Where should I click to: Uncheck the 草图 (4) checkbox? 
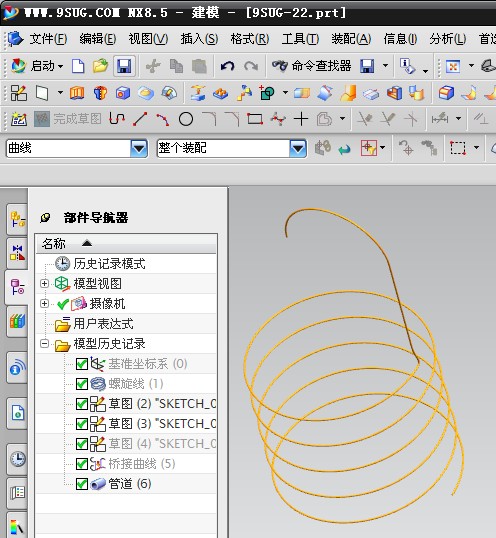point(82,444)
